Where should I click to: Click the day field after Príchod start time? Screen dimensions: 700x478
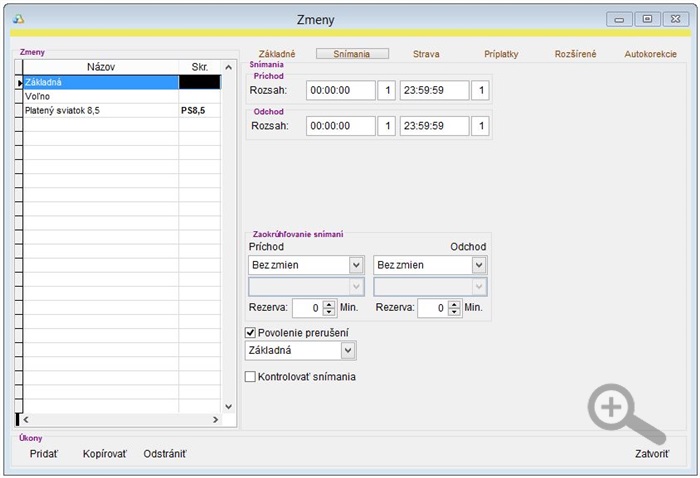pyautogui.click(x=387, y=90)
